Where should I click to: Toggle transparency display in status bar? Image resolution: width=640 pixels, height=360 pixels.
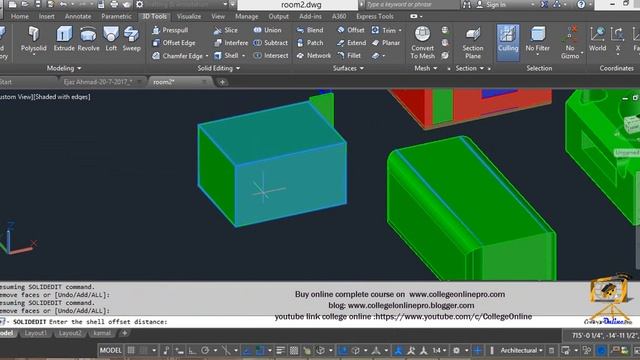[x=294, y=350]
